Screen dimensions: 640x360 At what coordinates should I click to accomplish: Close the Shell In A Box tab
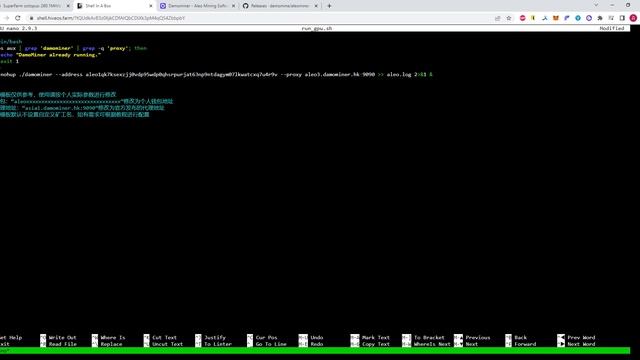tap(151, 6)
